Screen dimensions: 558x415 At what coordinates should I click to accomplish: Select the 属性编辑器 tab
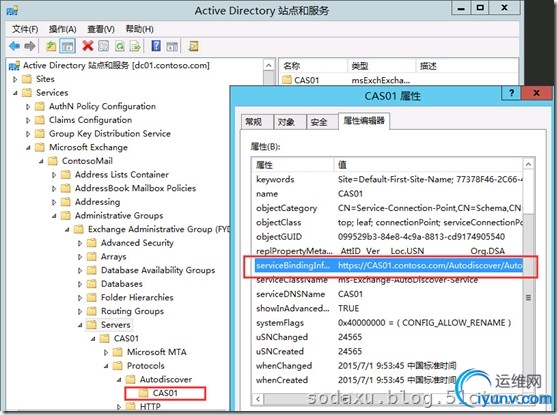pyautogui.click(x=364, y=121)
